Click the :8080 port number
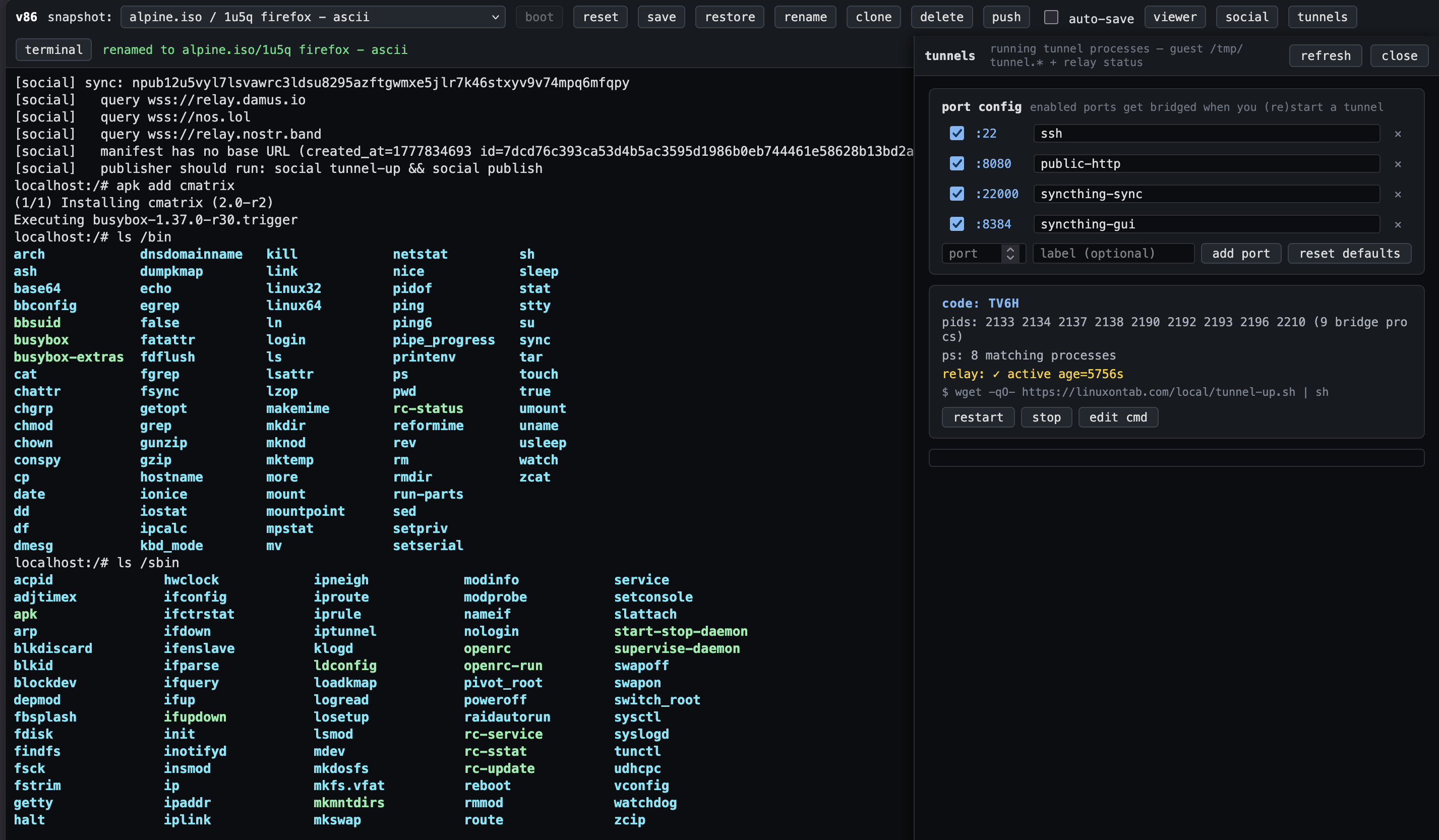 pyautogui.click(x=993, y=163)
